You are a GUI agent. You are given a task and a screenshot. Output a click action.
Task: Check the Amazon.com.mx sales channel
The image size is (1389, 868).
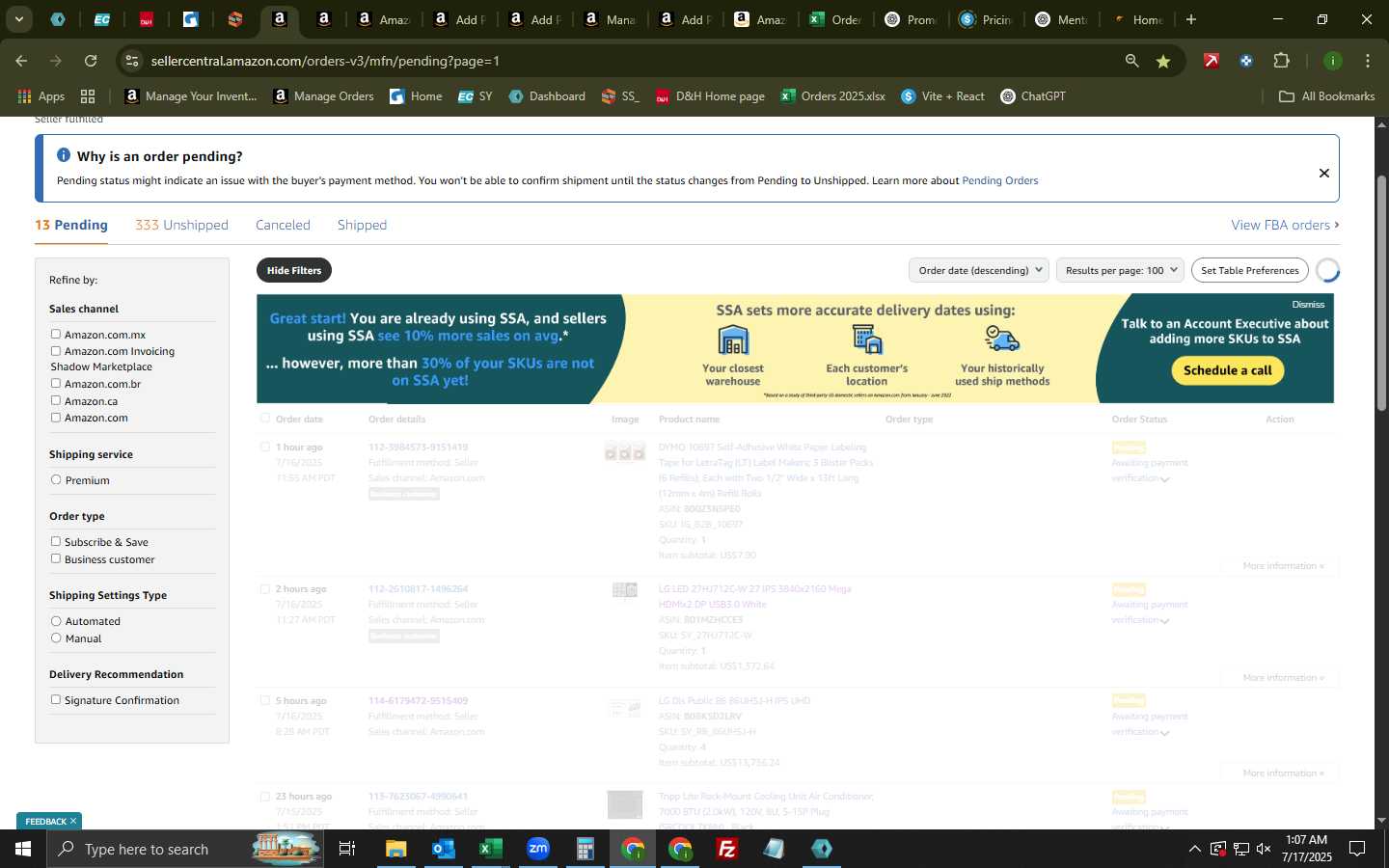(56, 334)
